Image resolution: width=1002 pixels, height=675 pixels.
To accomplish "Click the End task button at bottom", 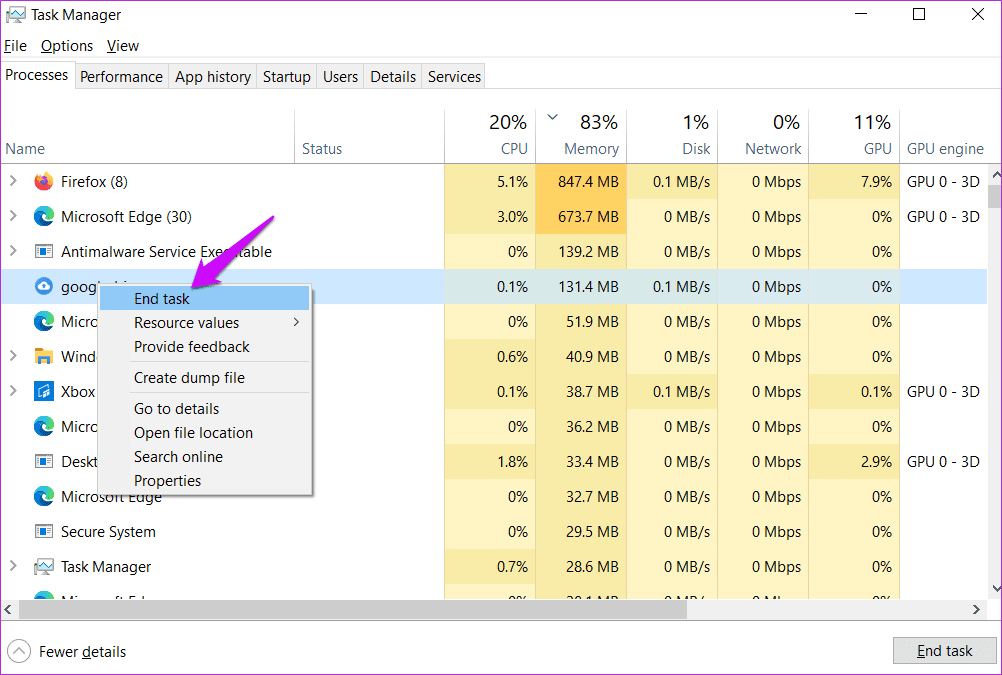I will click(x=944, y=651).
